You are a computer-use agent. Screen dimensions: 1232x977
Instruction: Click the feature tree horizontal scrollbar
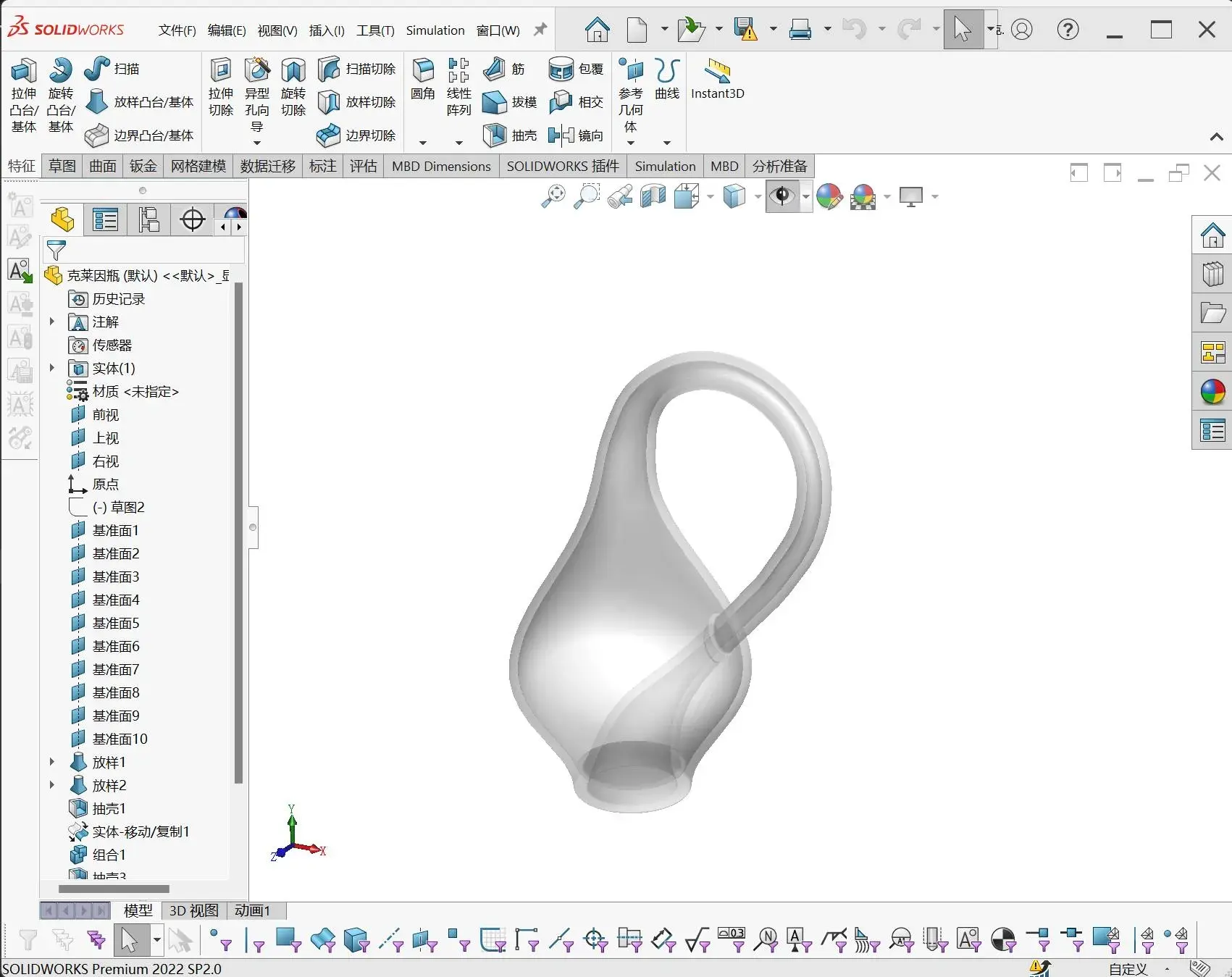114,889
